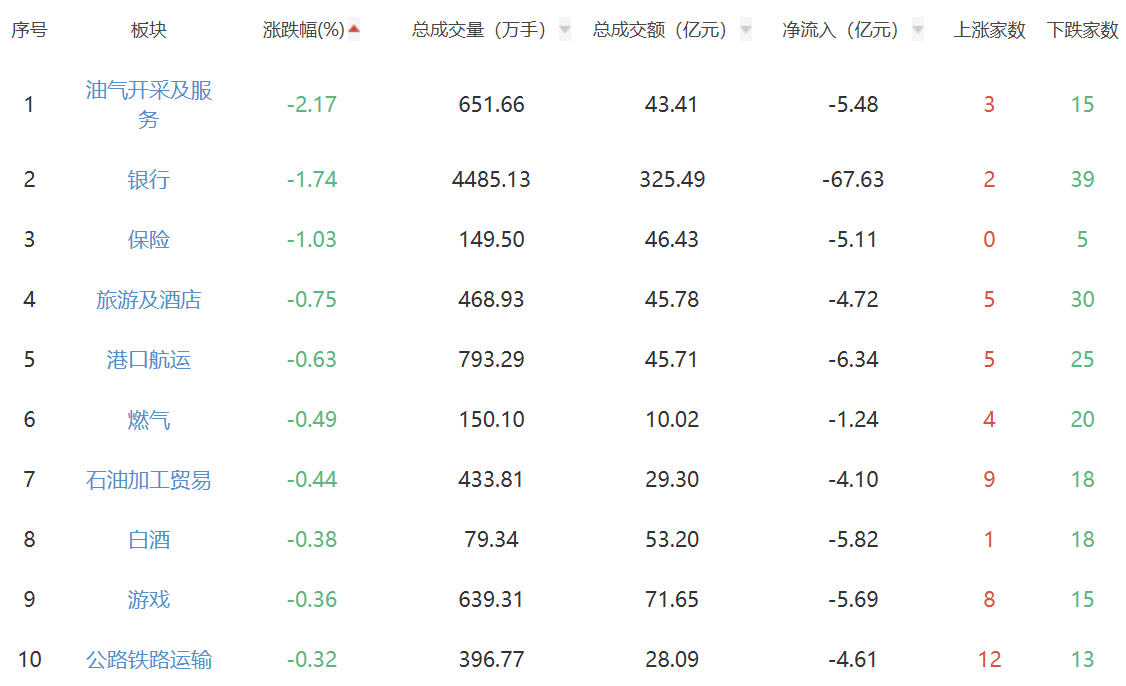Click the sort arrow beside 总成交量（万手）
Viewport: 1126px width, 686px height.
click(565, 30)
